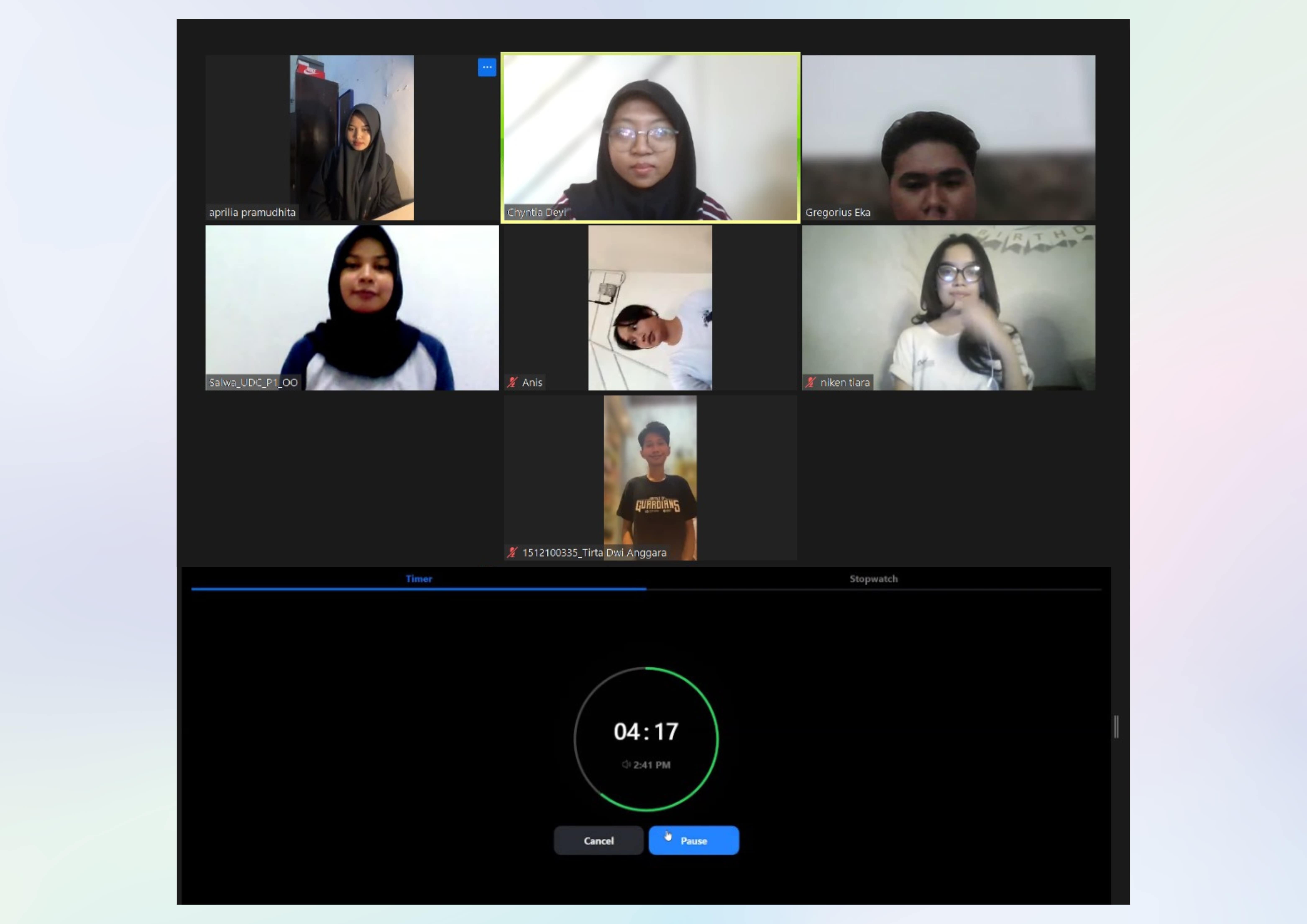Screen dimensions: 1307x924
Task: Click the name label Salwa_UDC_P1_OO
Action: click(x=253, y=383)
